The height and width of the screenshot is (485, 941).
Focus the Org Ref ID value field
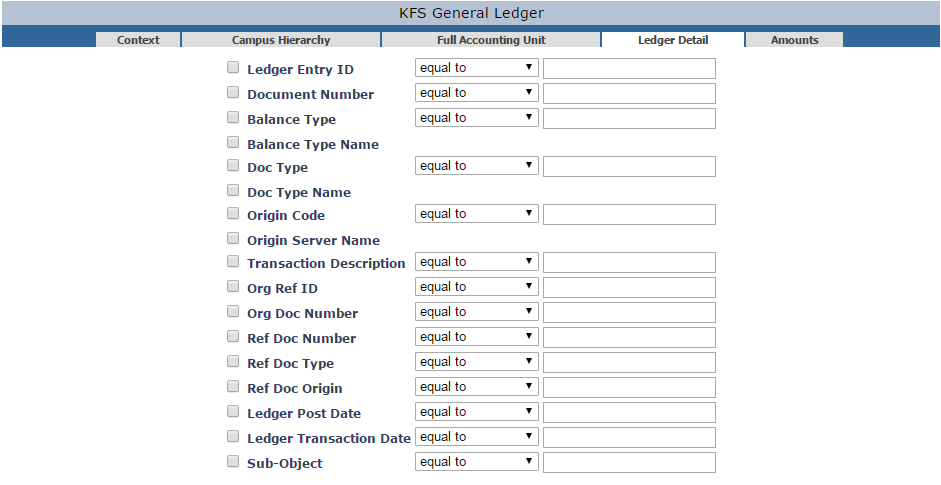coord(630,288)
